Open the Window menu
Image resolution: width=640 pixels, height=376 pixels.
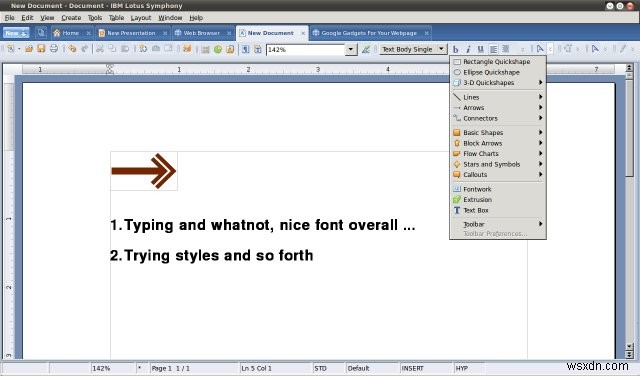tap(170, 18)
